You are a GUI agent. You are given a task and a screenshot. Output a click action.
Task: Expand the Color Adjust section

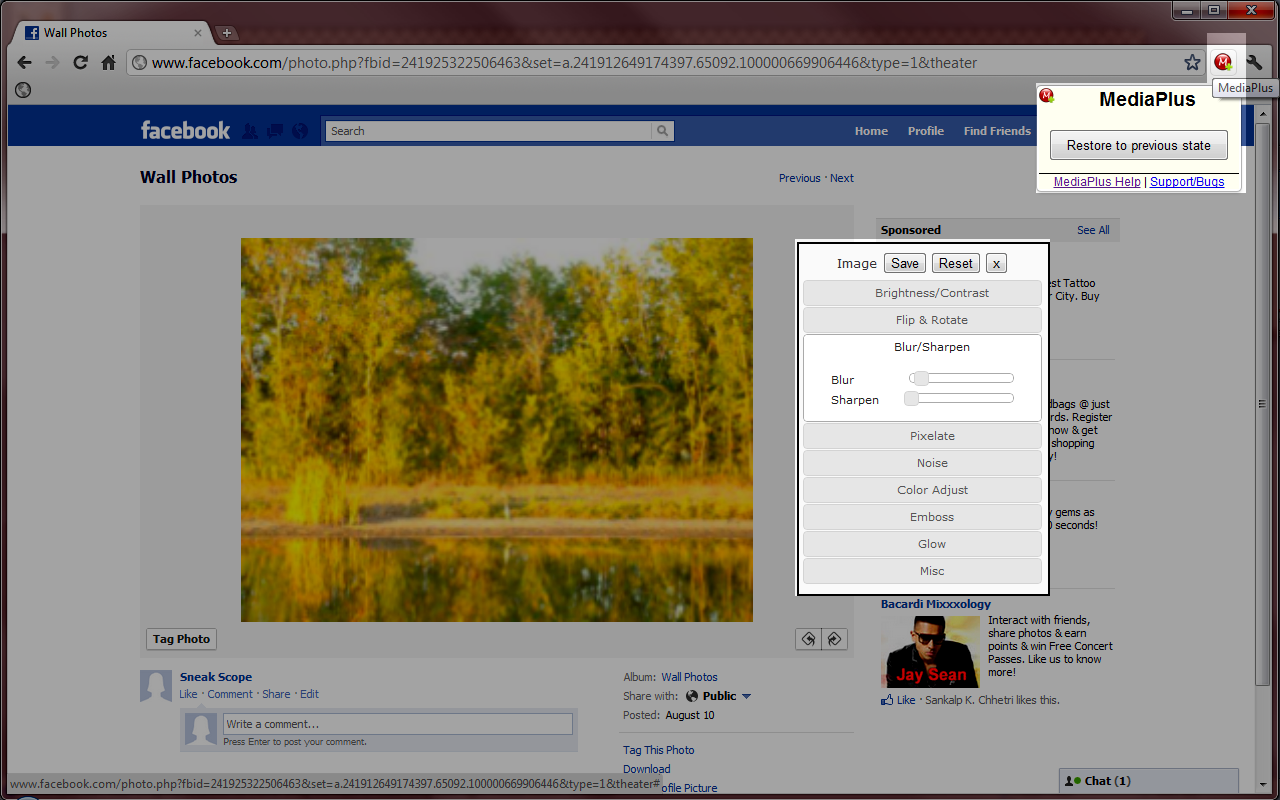tap(922, 490)
